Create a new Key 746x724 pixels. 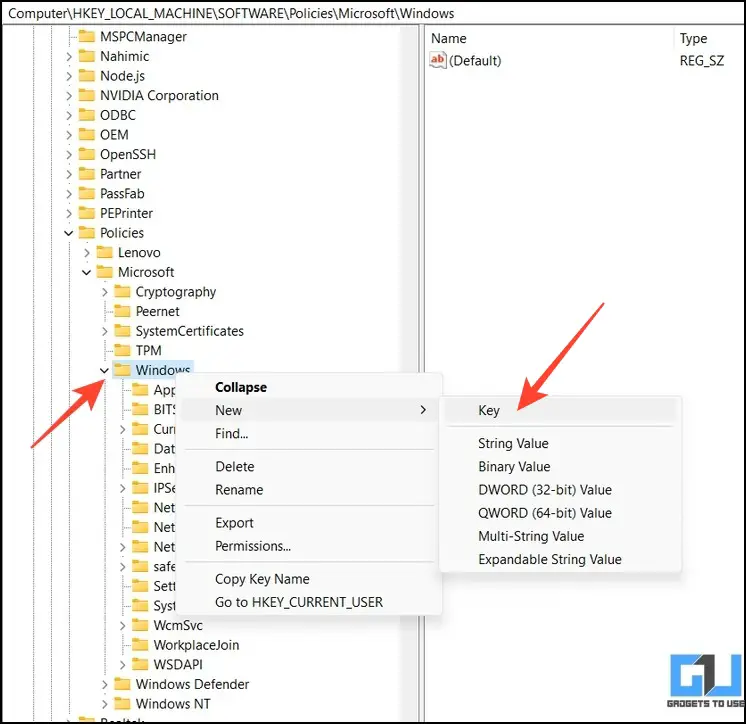click(x=560, y=411)
